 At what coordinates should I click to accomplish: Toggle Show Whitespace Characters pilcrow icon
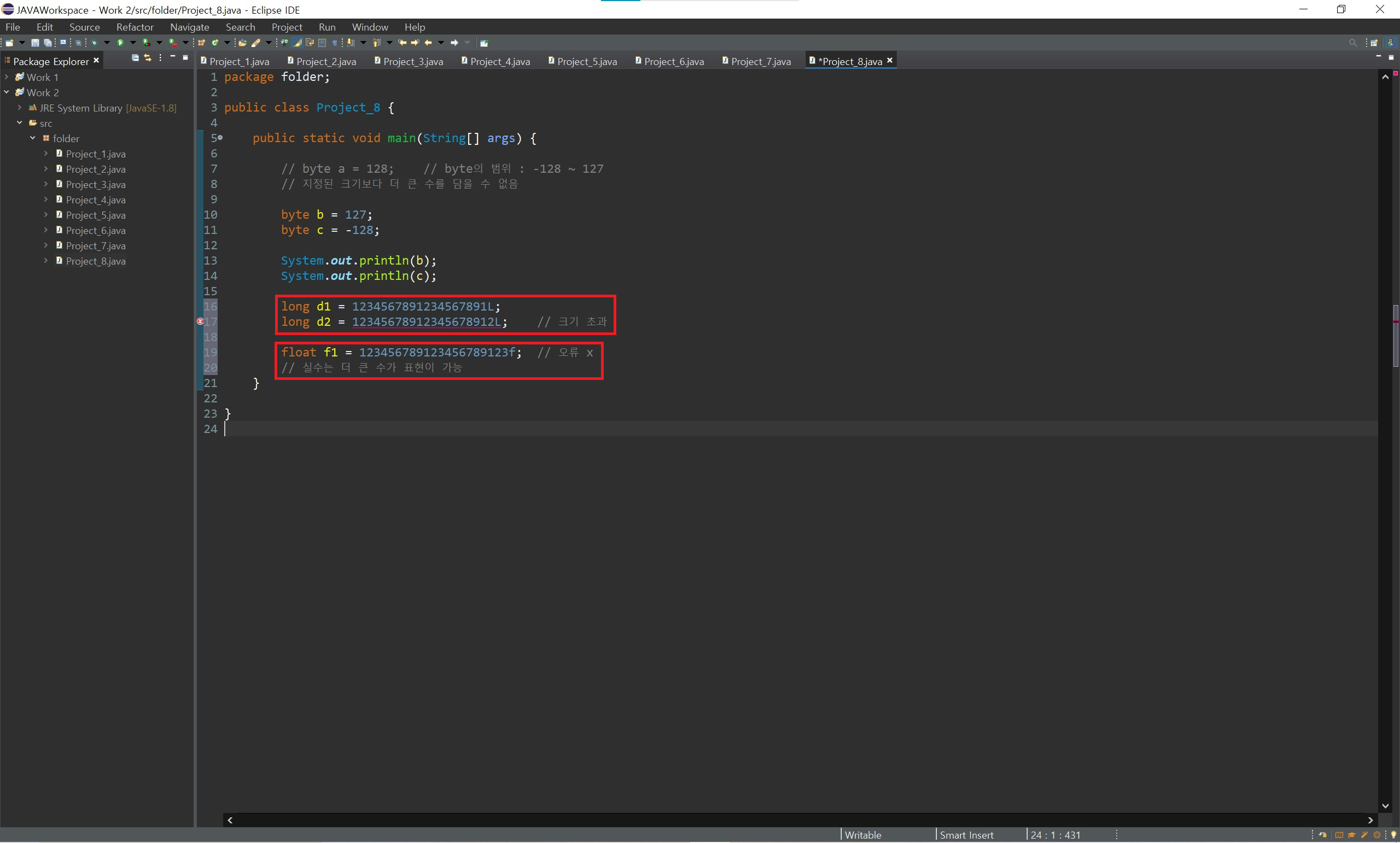coord(335,43)
